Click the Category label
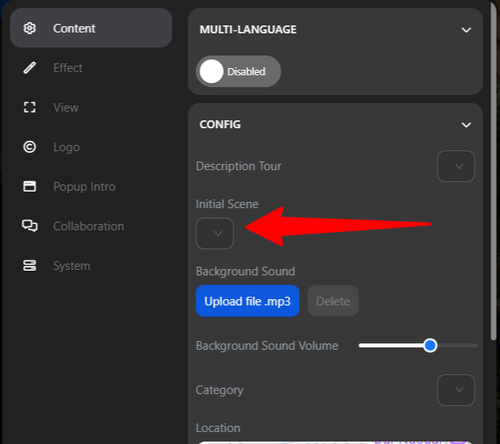Image resolution: width=500 pixels, height=444 pixels. (220, 390)
